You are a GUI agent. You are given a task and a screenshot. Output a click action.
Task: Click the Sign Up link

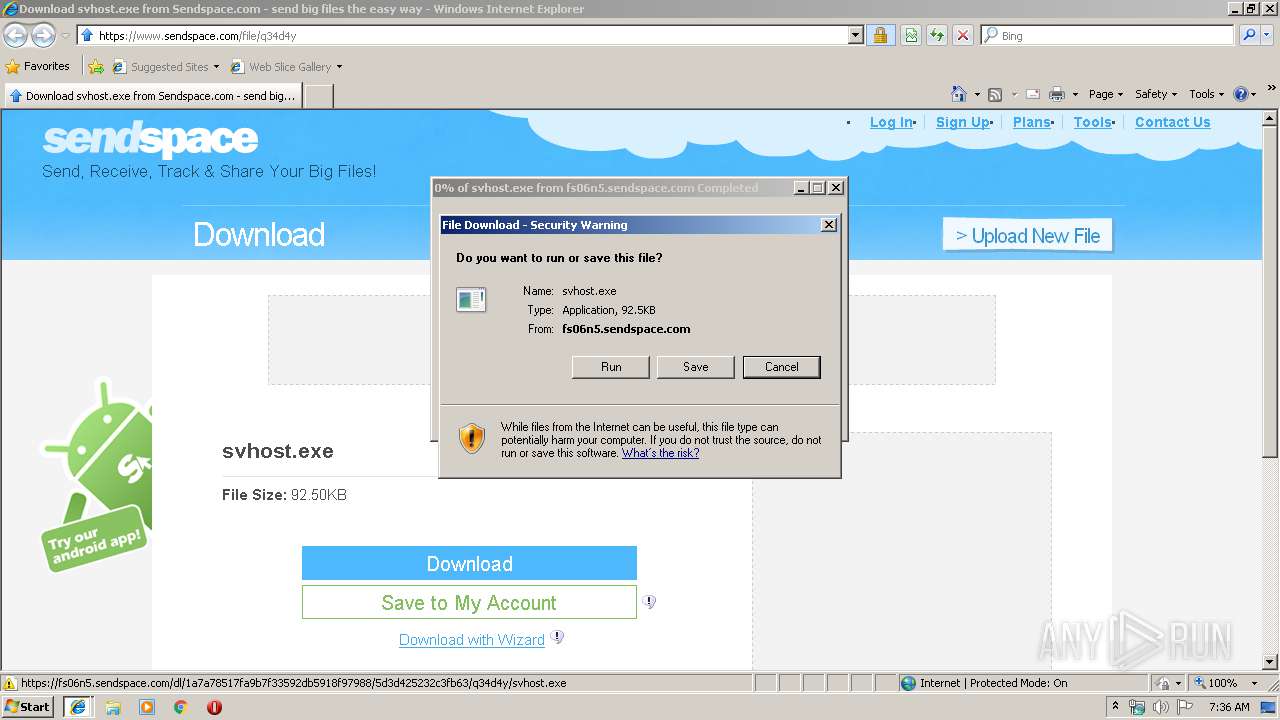[963, 122]
